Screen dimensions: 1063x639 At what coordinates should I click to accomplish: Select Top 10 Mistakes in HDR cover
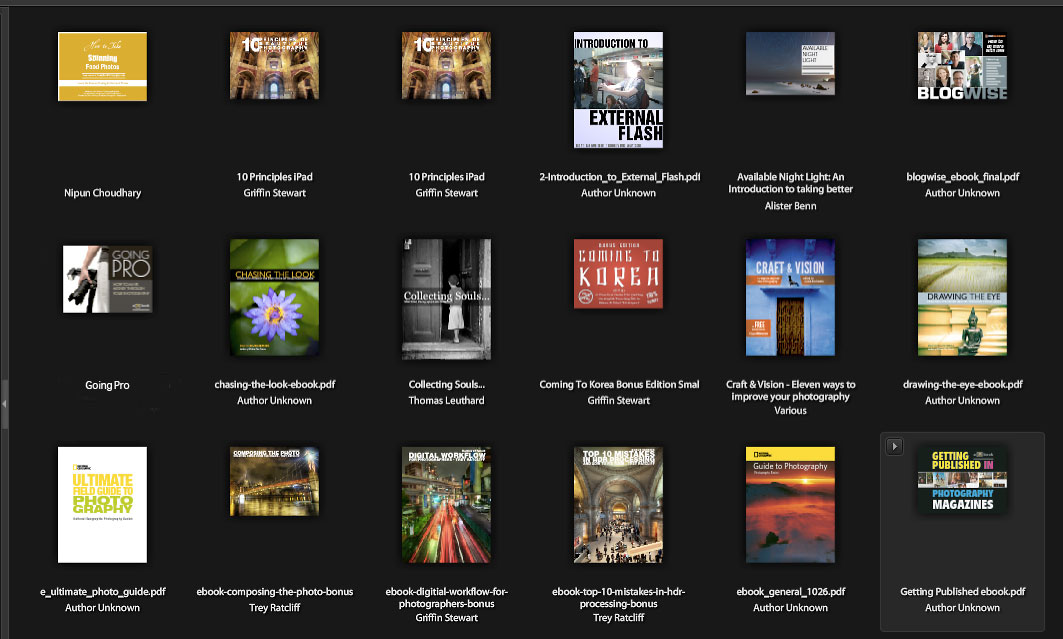pos(618,506)
